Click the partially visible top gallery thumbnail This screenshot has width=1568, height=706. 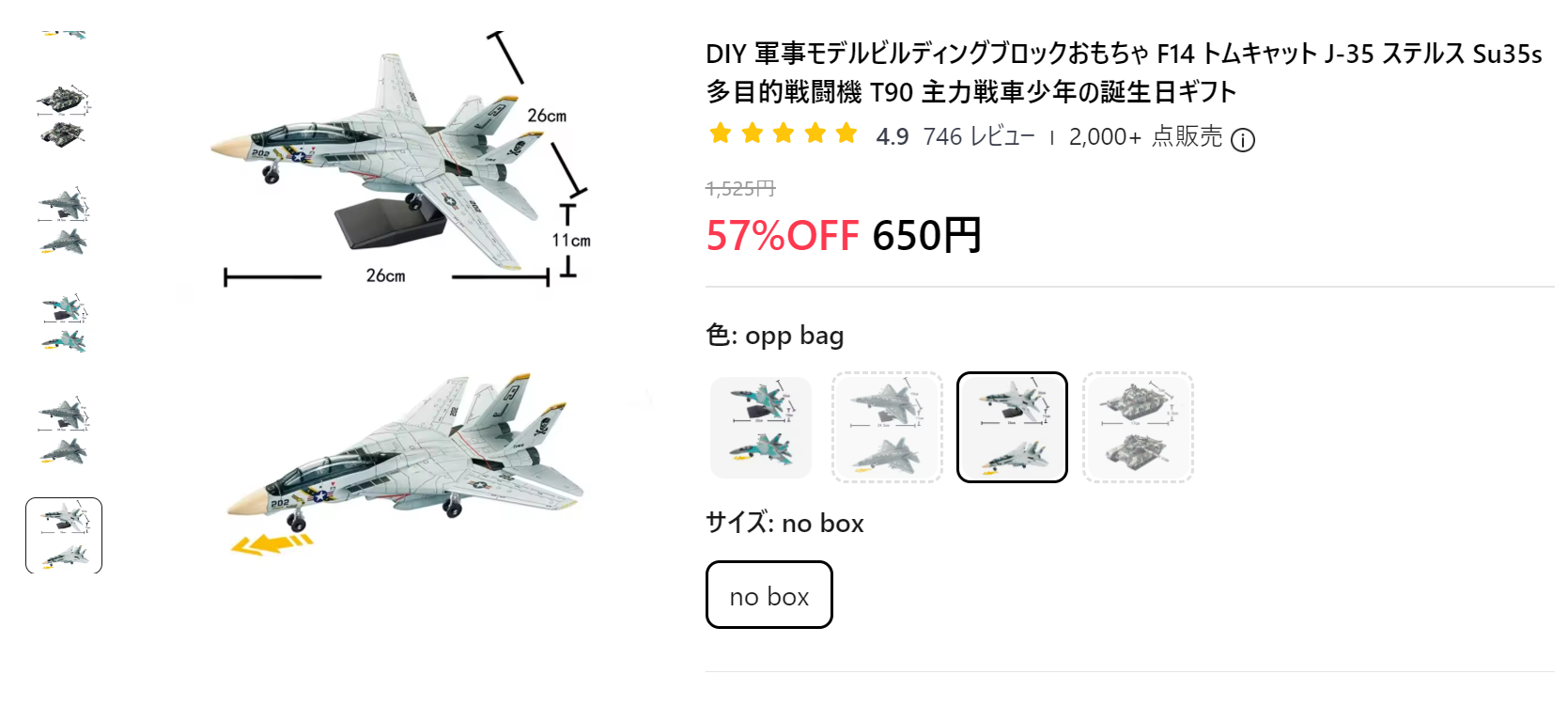click(x=64, y=35)
